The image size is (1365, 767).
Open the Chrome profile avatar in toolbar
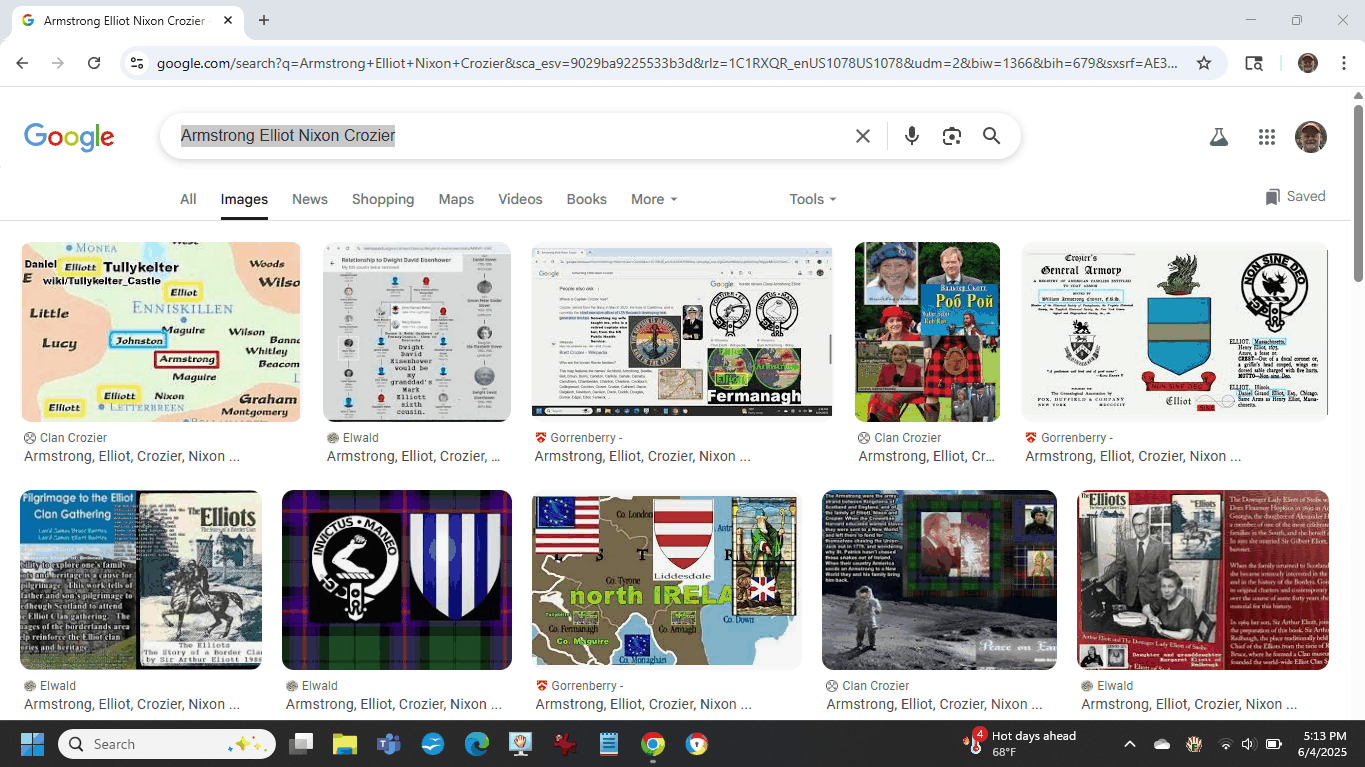click(x=1308, y=63)
